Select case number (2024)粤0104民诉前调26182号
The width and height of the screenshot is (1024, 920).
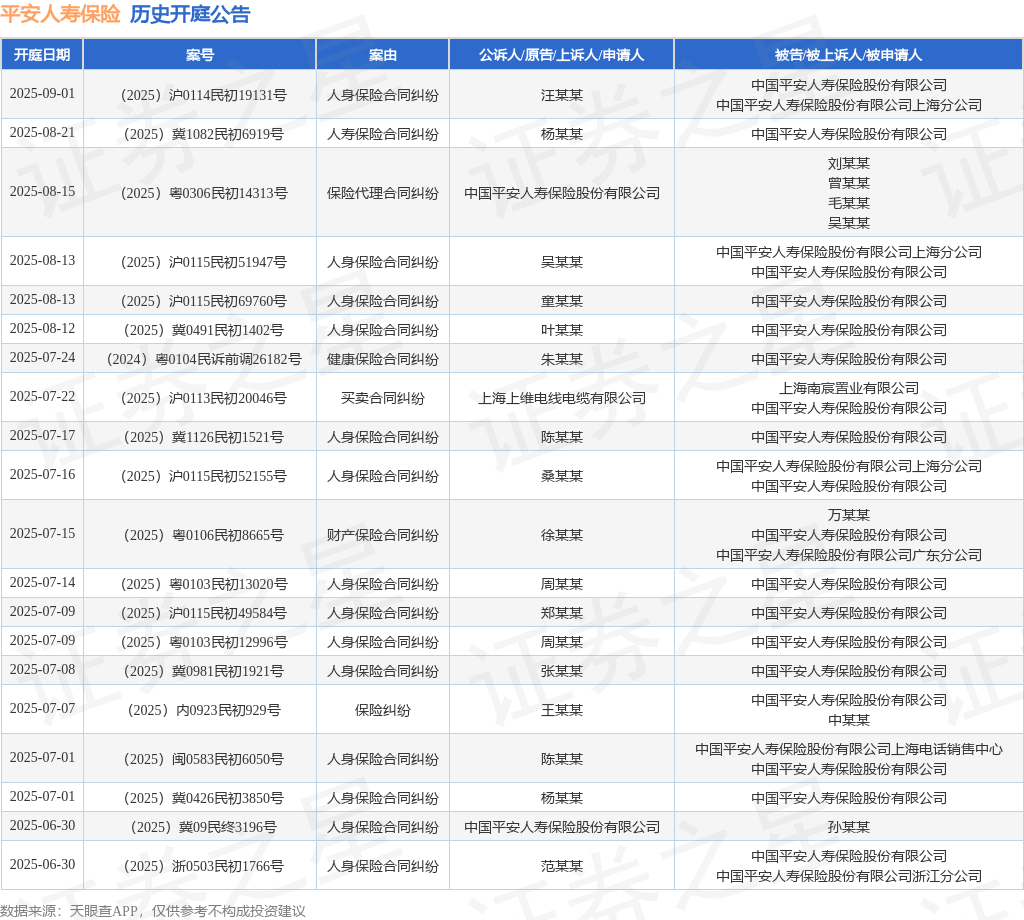click(x=204, y=359)
